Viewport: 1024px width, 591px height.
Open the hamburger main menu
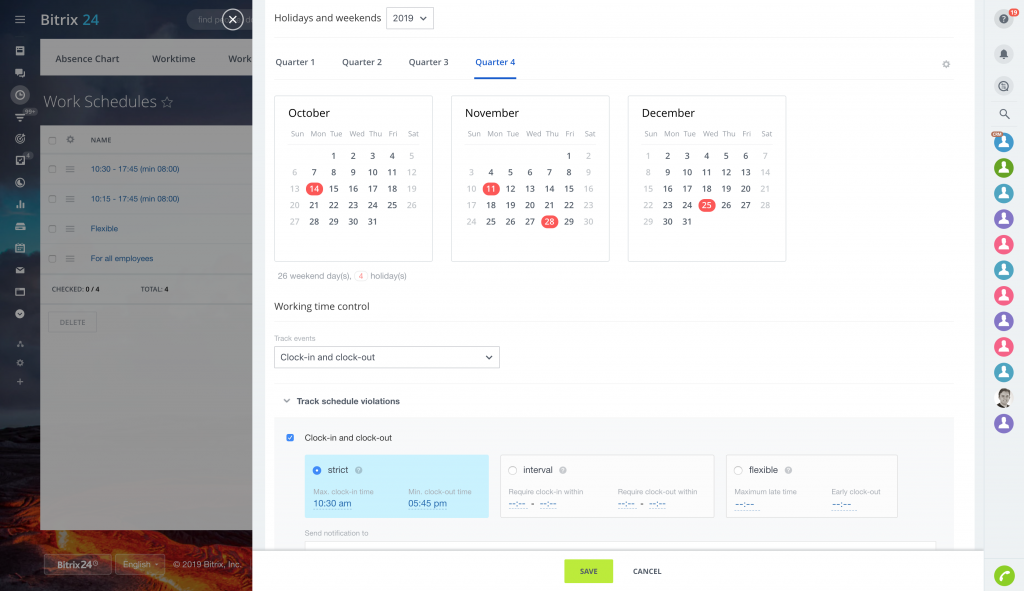(x=20, y=19)
